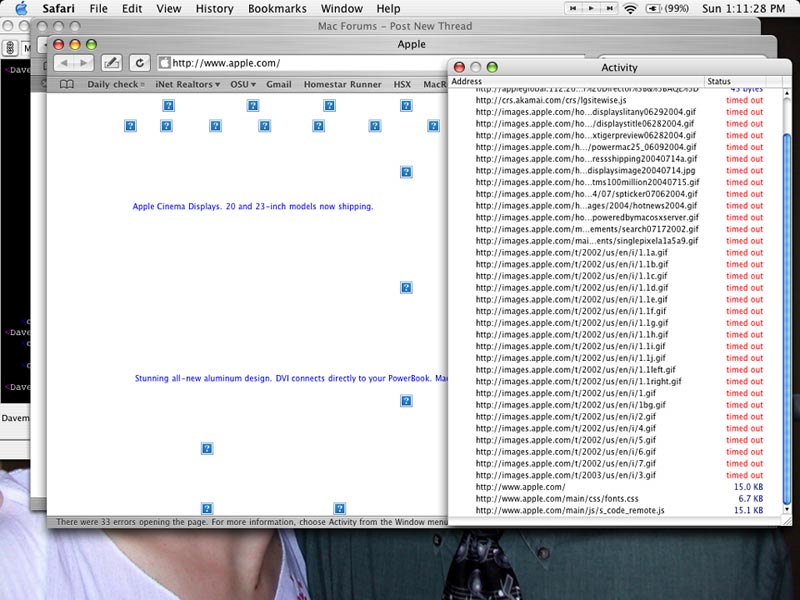800x600 pixels.
Task: Open the battery status menu
Action: pos(667,8)
